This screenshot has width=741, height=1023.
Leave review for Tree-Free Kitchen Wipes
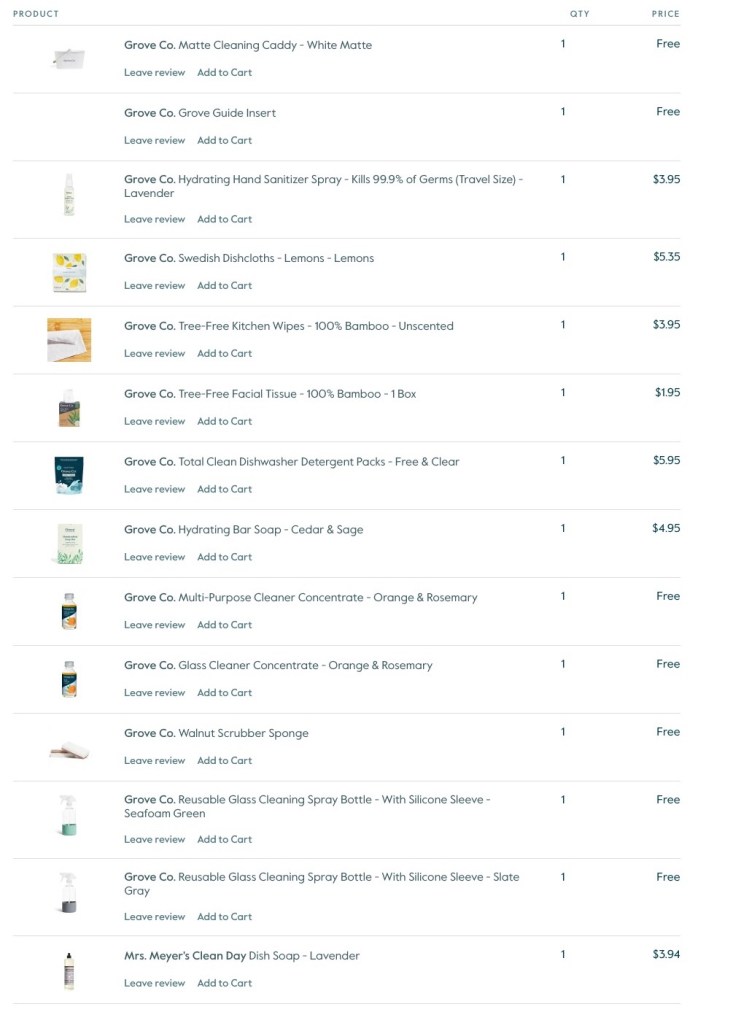154,354
